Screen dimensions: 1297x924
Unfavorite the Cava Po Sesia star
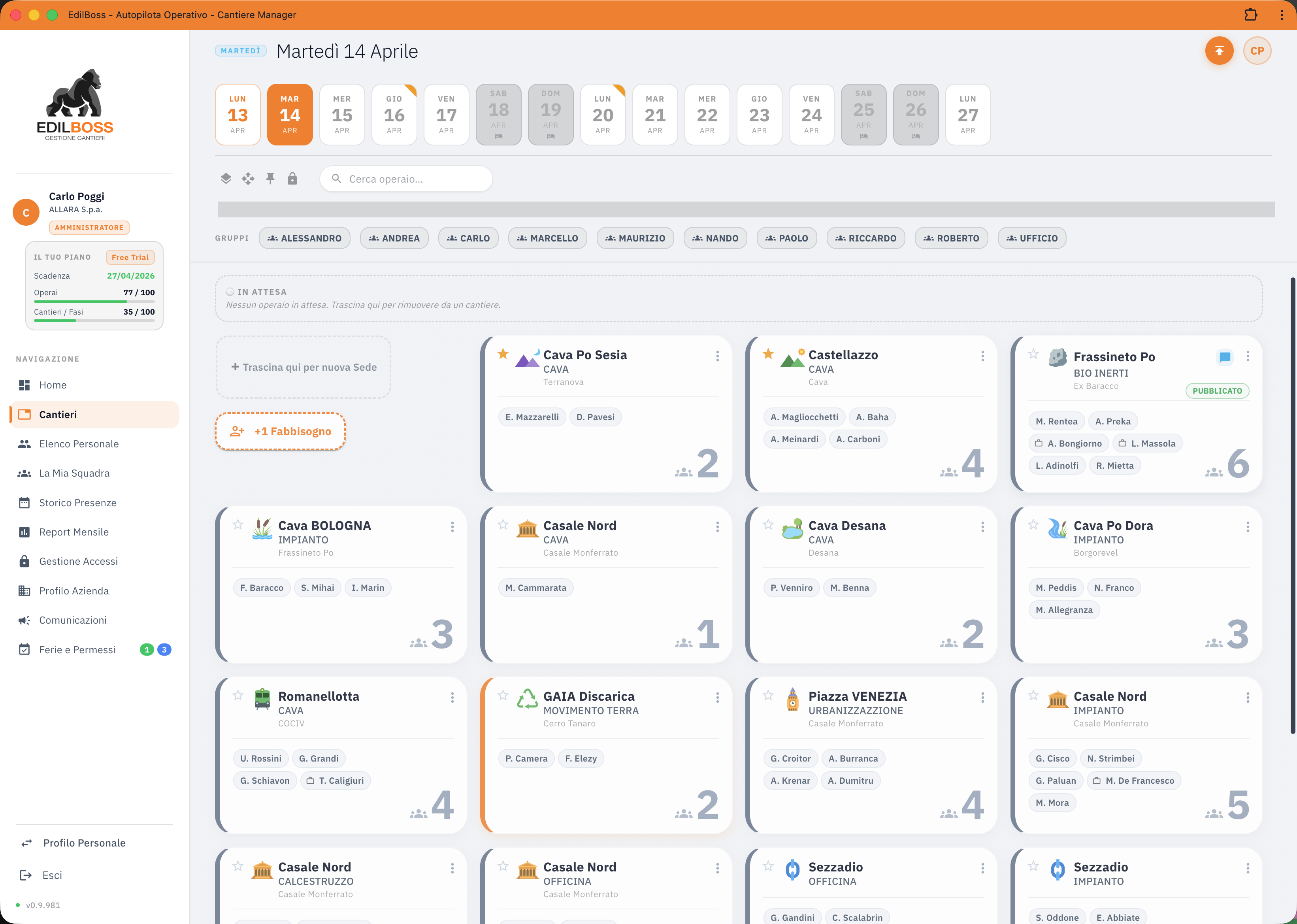pyautogui.click(x=503, y=354)
